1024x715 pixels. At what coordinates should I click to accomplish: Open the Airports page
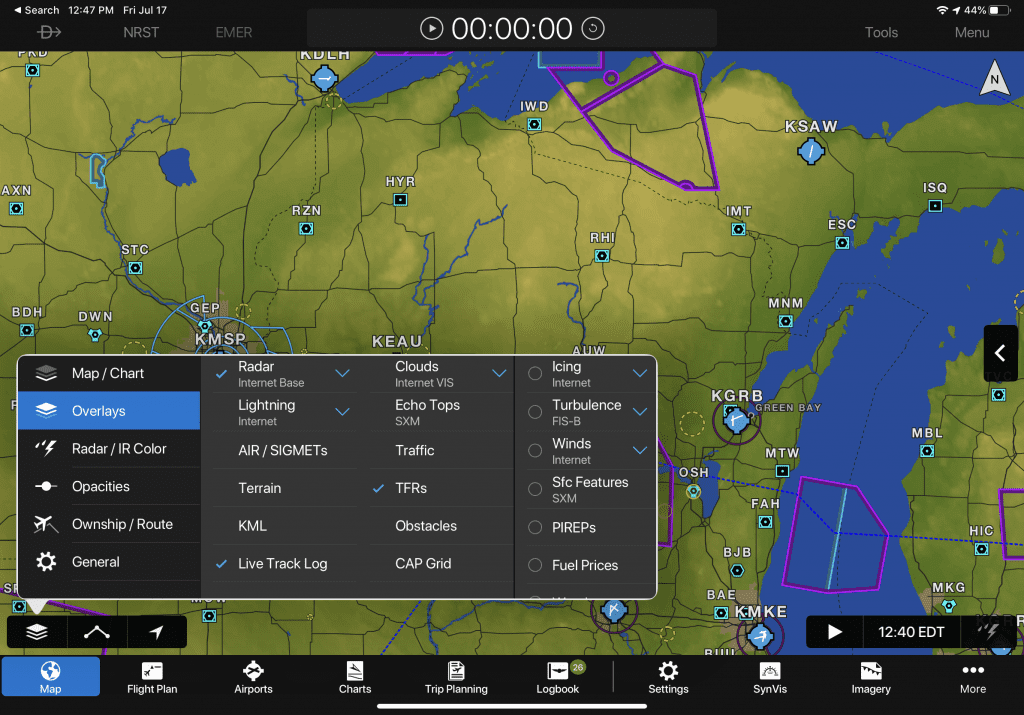tap(253, 678)
